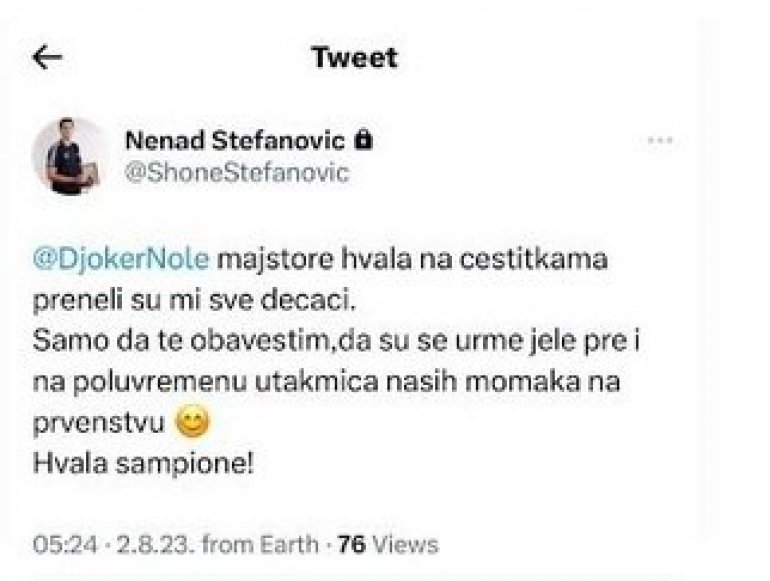Open the 76 Views count

(387, 545)
